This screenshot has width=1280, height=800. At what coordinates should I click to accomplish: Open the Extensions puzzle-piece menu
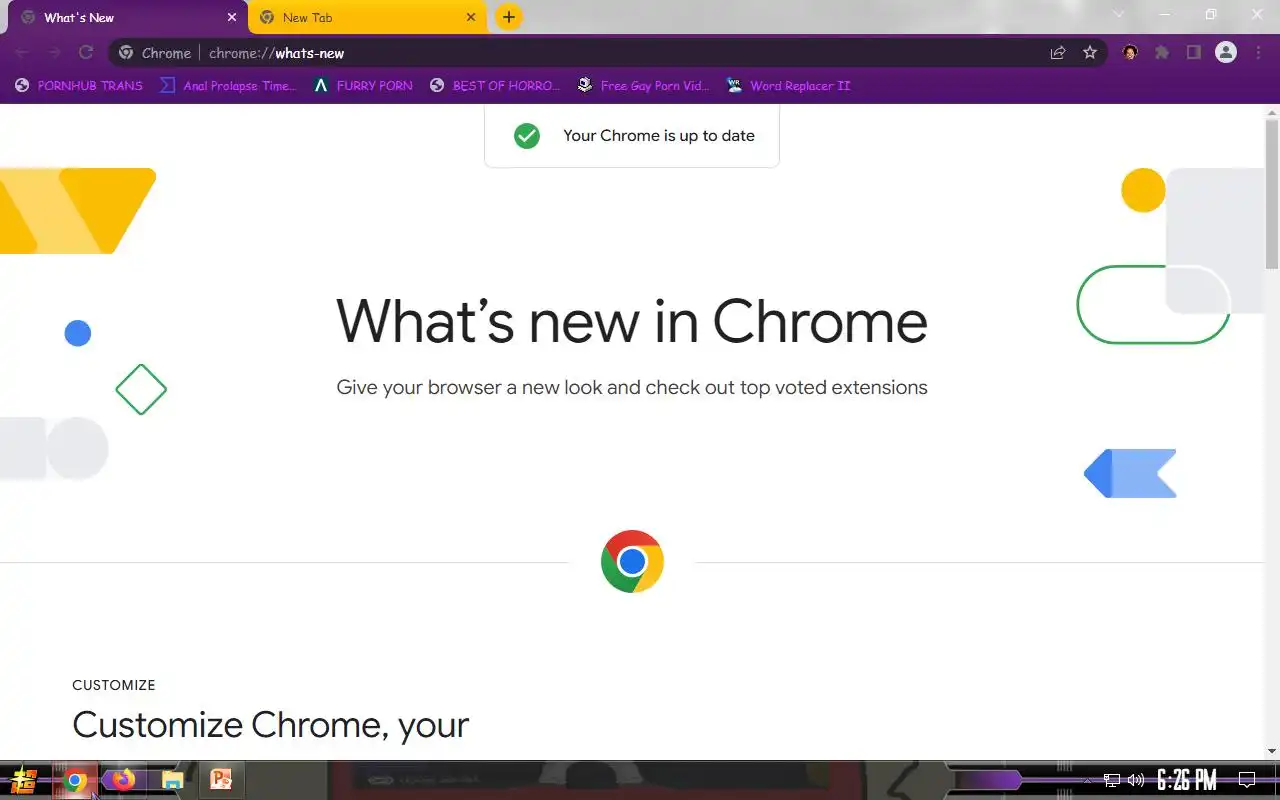click(1162, 53)
